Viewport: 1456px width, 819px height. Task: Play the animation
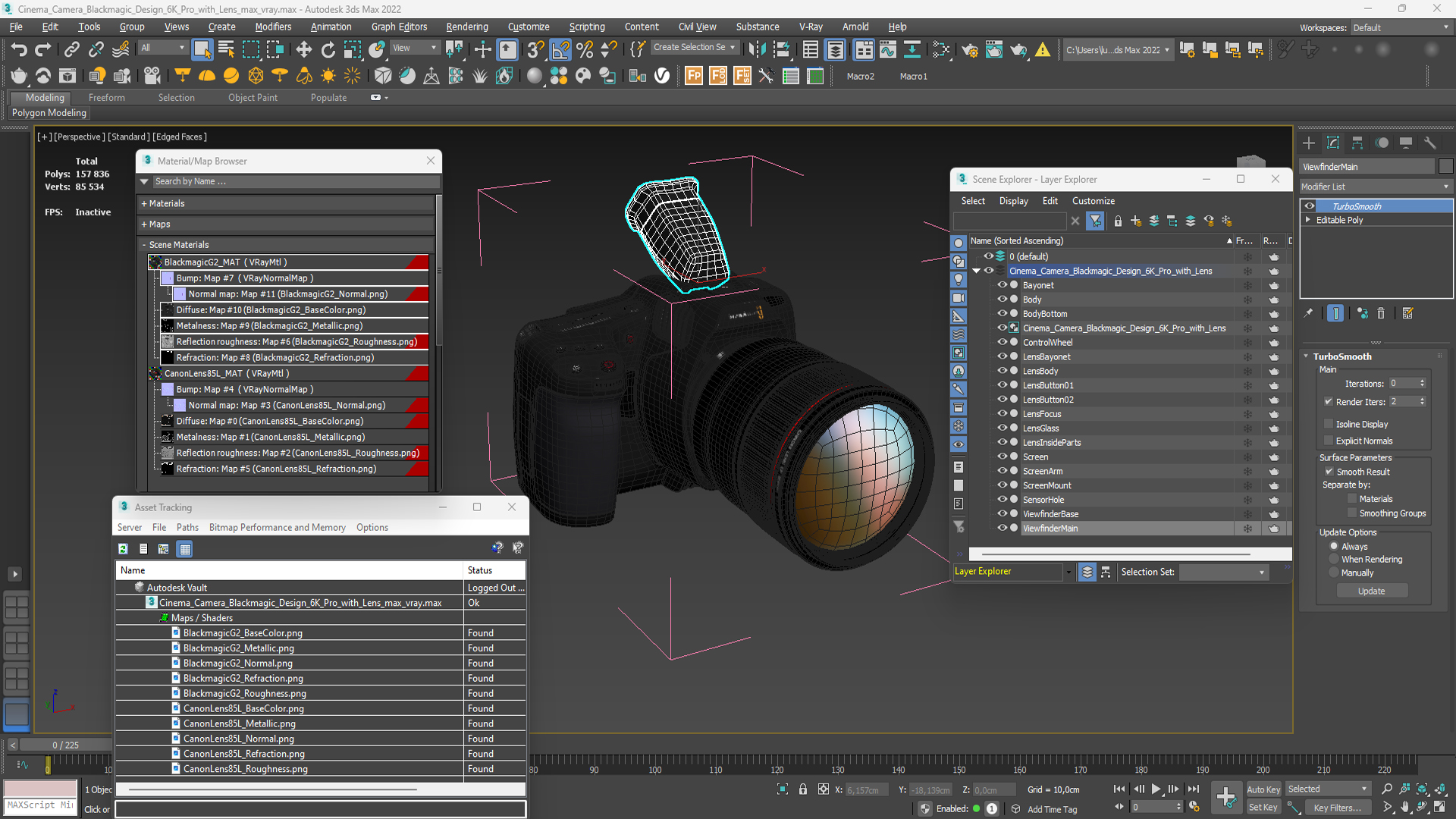pyautogui.click(x=1156, y=789)
